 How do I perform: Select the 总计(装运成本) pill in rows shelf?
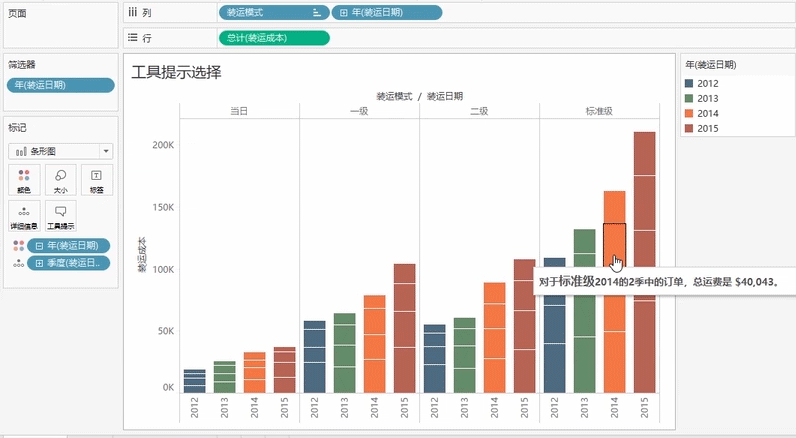coord(273,38)
